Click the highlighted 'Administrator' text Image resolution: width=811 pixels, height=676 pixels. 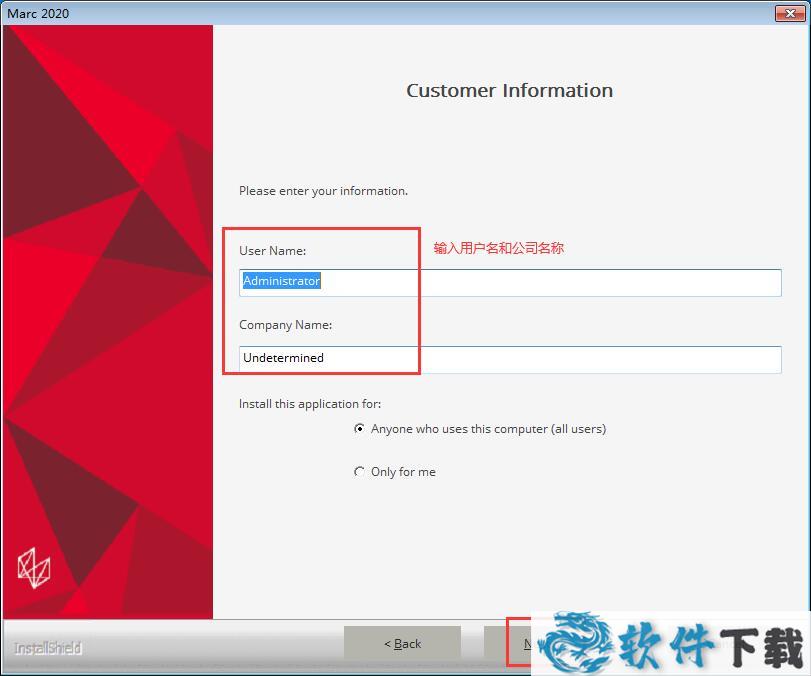point(281,282)
